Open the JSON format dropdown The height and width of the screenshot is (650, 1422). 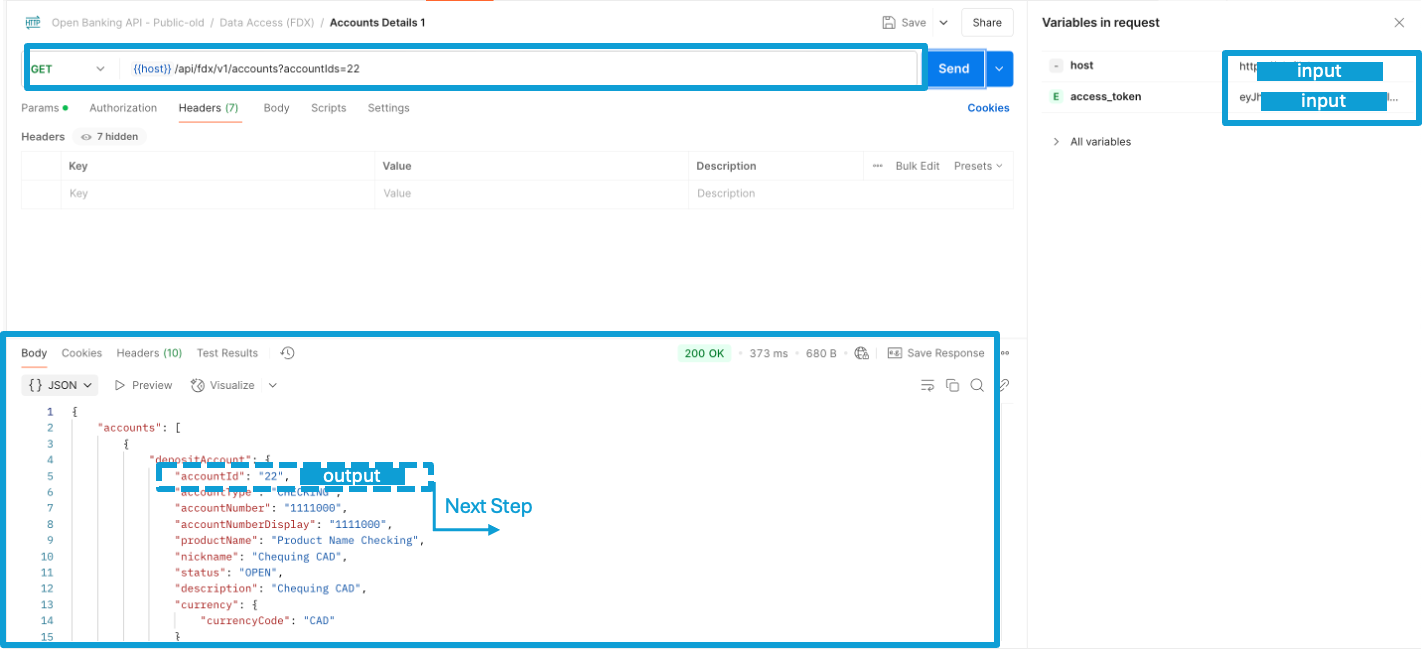click(60, 385)
